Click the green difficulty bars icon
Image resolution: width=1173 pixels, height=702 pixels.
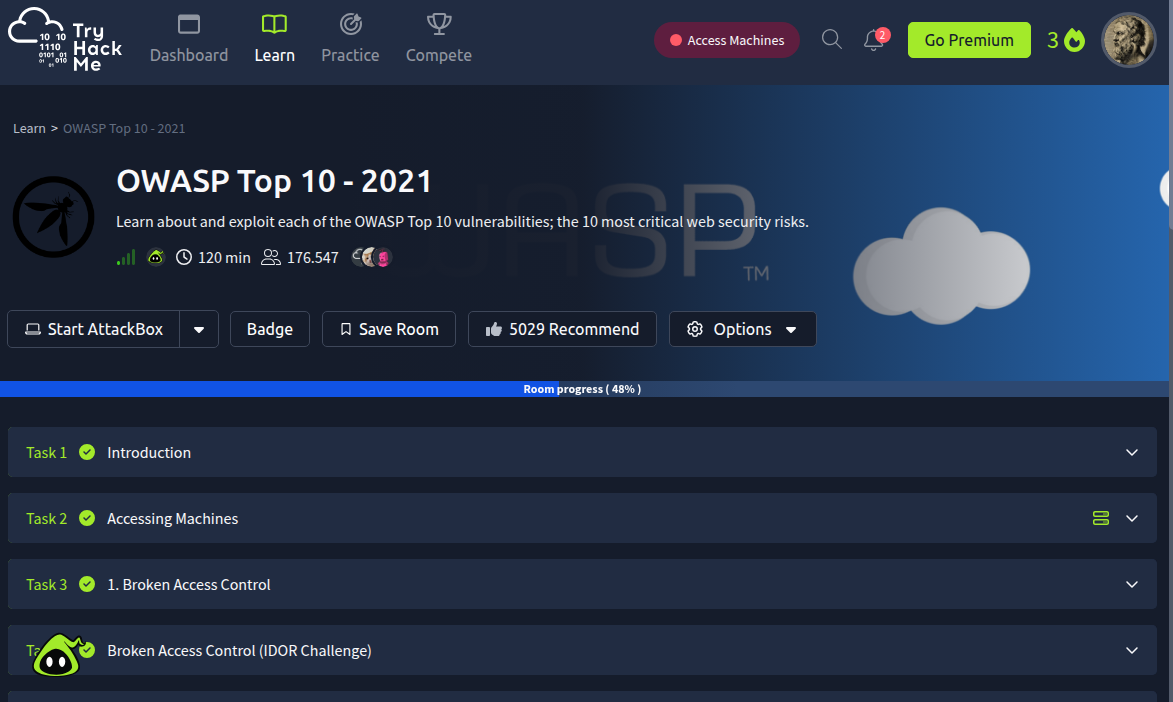[126, 257]
